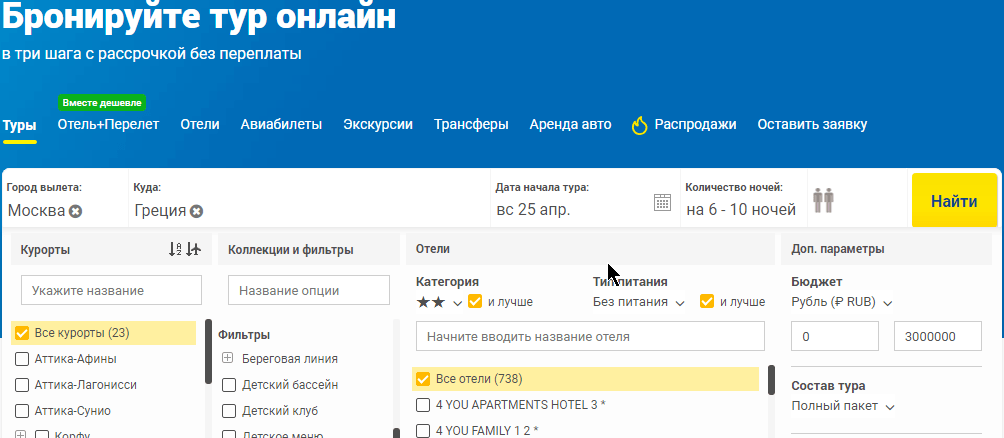The width and height of the screenshot is (1004, 438).
Task: Open the number of nights selector
Action: [x=743, y=199]
